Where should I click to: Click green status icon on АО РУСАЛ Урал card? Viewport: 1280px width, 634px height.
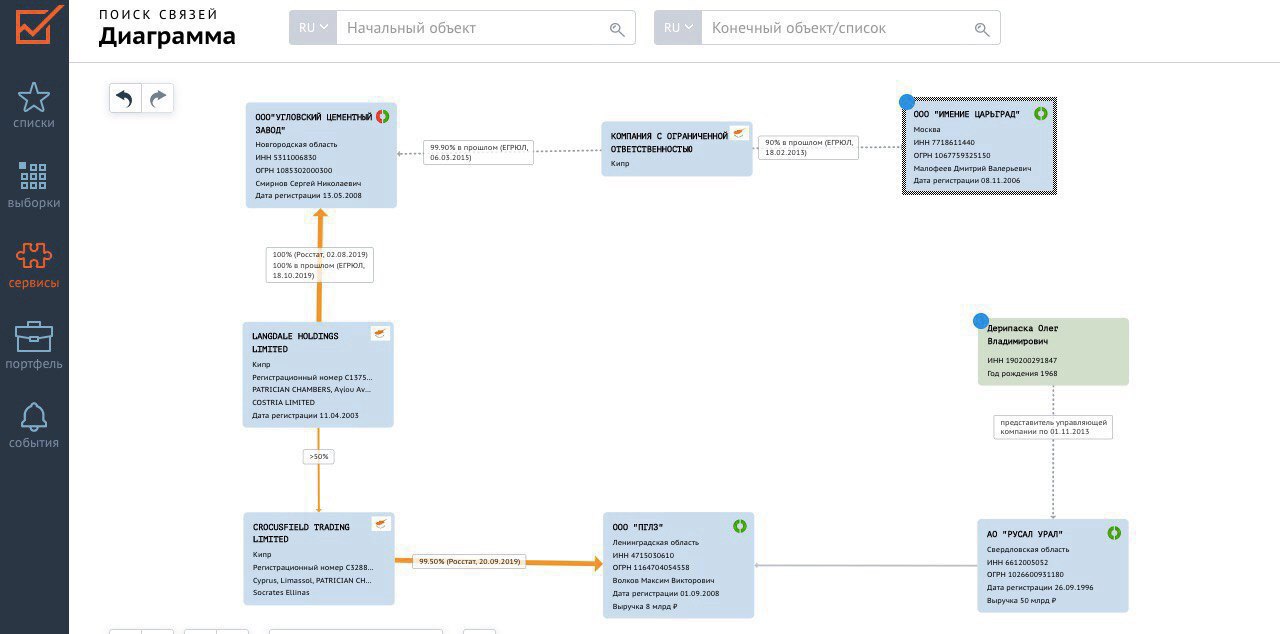(x=1113, y=533)
